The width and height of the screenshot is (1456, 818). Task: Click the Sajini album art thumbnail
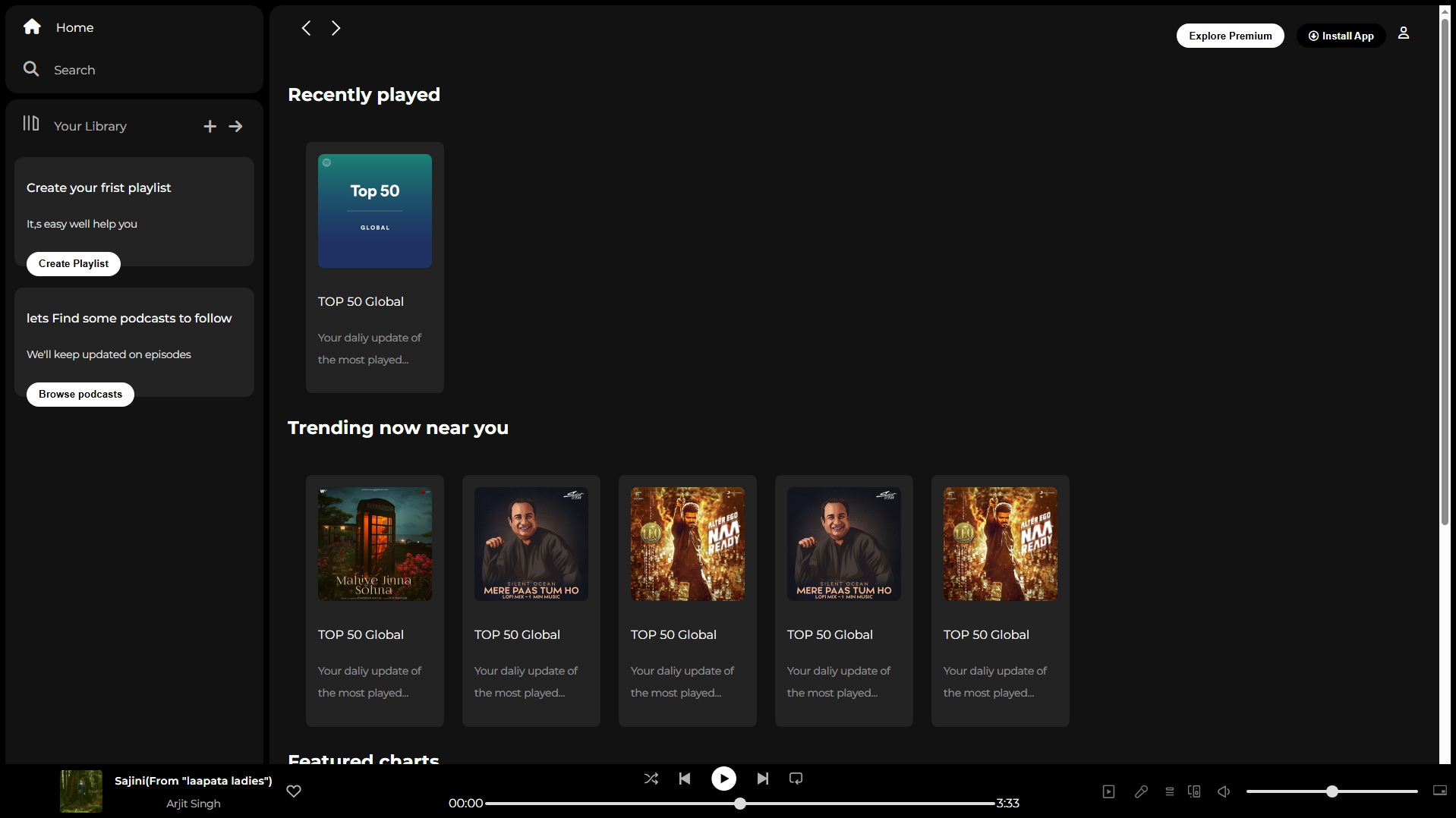pyautogui.click(x=81, y=791)
